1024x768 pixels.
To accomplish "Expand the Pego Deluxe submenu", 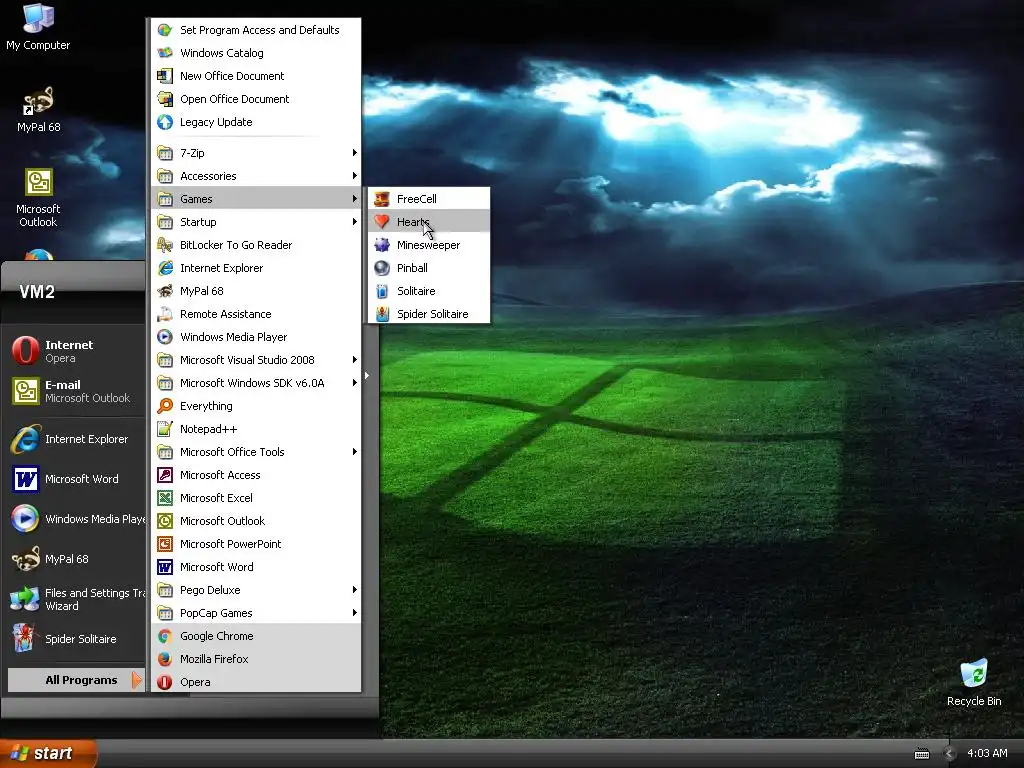I will pyautogui.click(x=256, y=590).
